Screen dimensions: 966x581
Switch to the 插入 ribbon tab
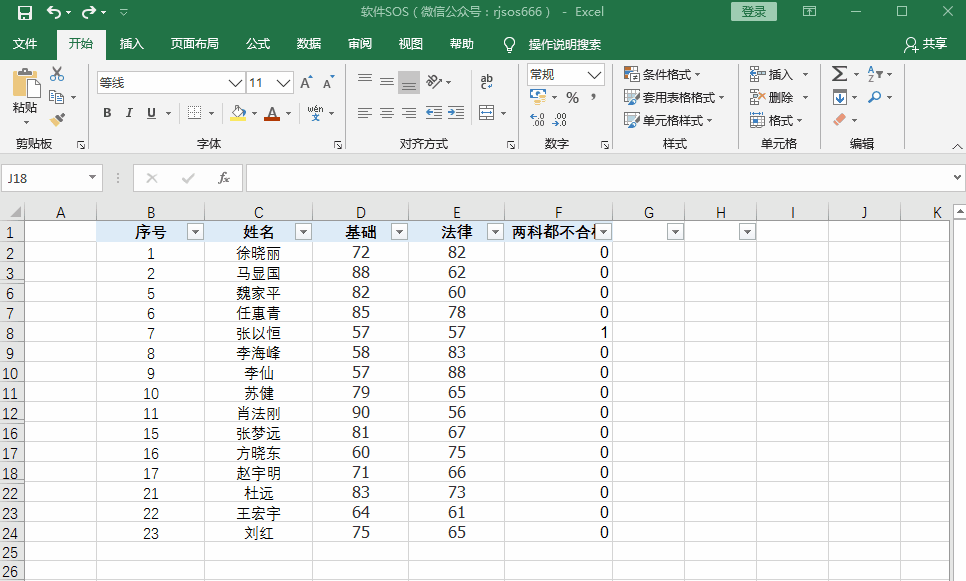[131, 44]
